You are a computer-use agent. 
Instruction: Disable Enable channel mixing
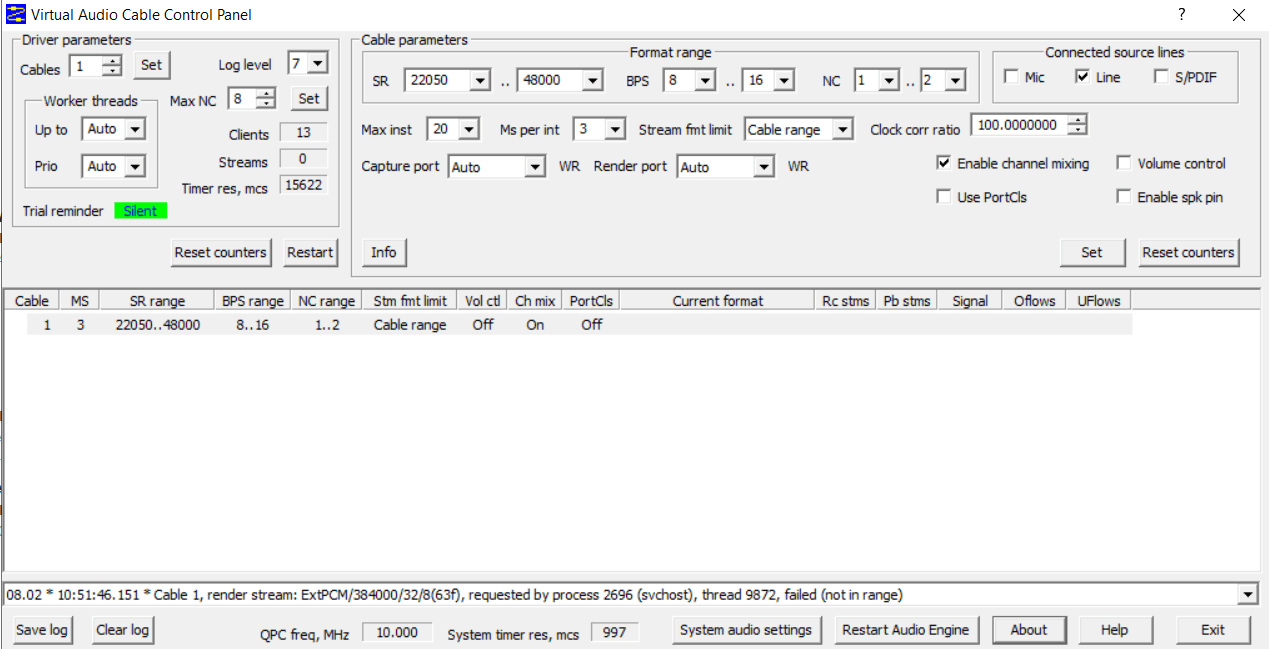(942, 163)
